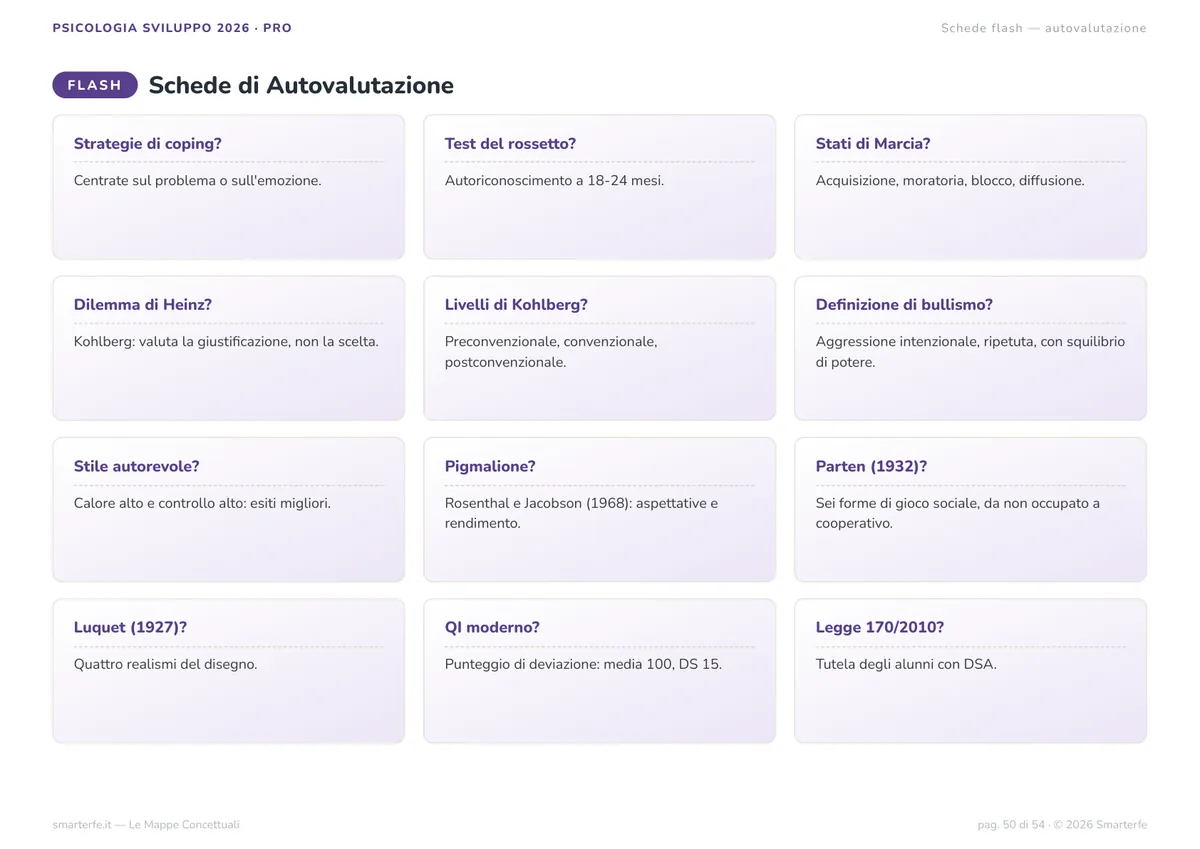Select the card title "Definizione di bullismo?"
The image size is (1200, 849).
tap(904, 305)
